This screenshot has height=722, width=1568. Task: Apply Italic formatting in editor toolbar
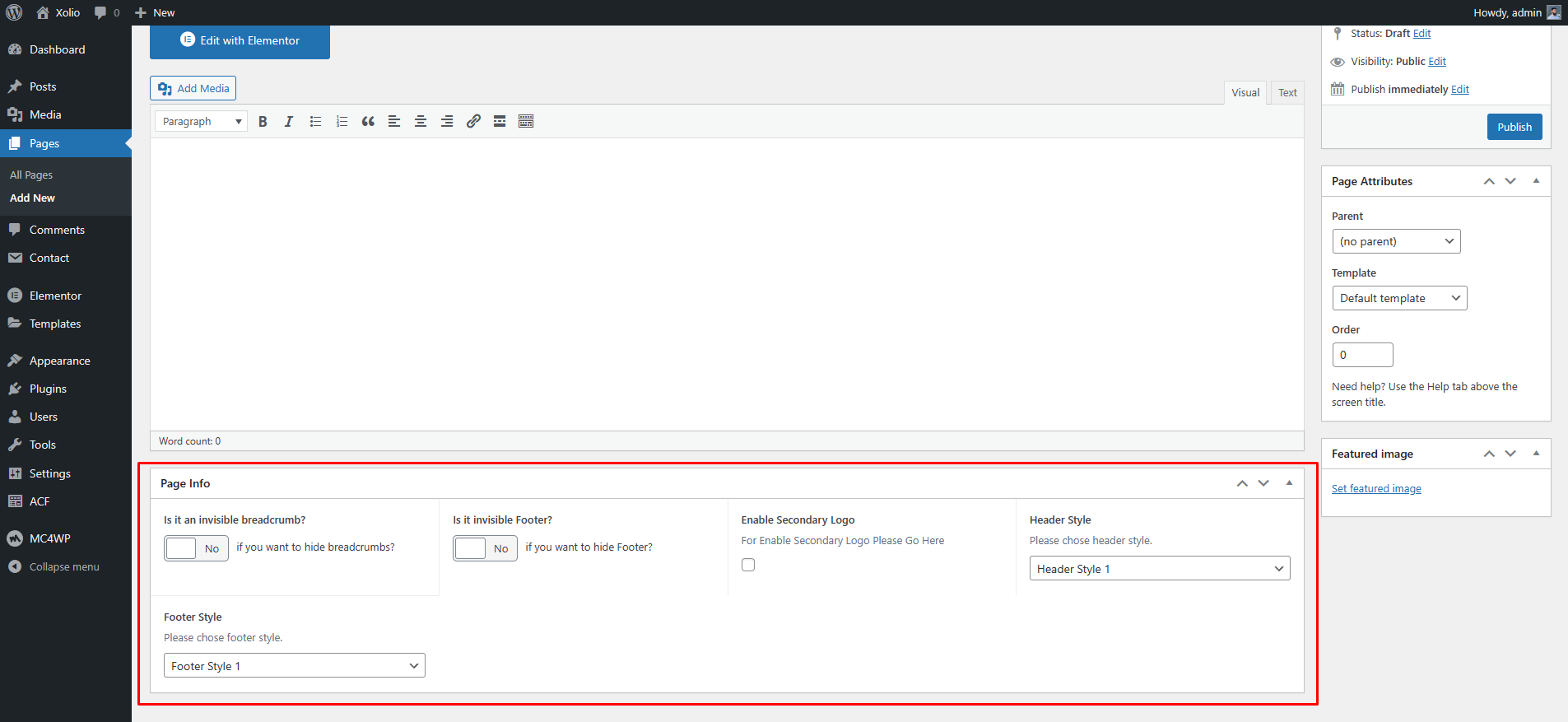[289, 122]
